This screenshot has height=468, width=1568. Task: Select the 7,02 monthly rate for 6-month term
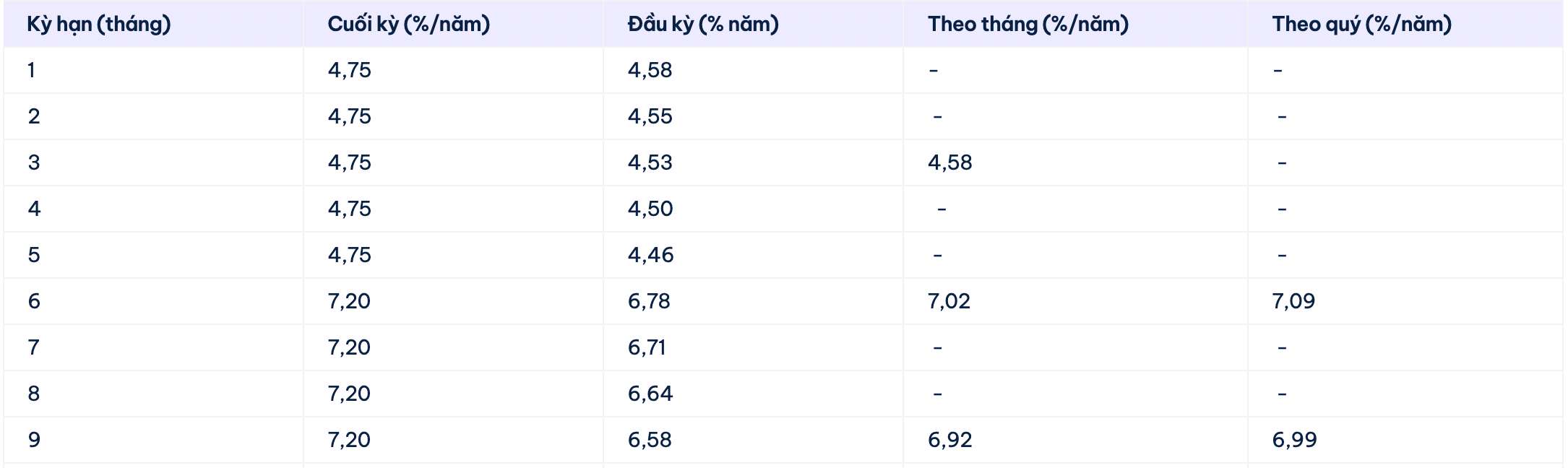coord(949,301)
